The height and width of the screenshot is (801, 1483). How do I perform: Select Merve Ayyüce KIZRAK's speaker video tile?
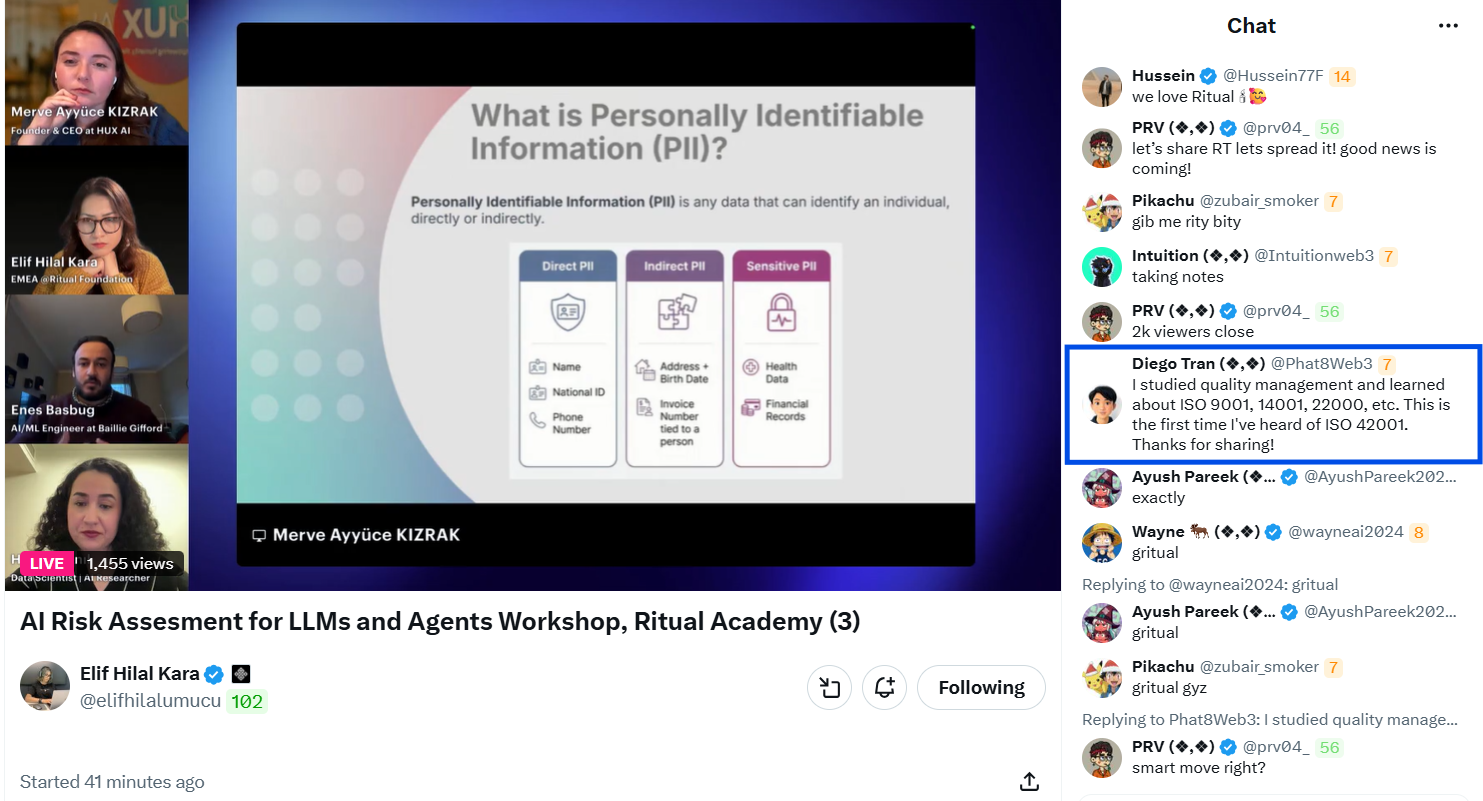97,73
